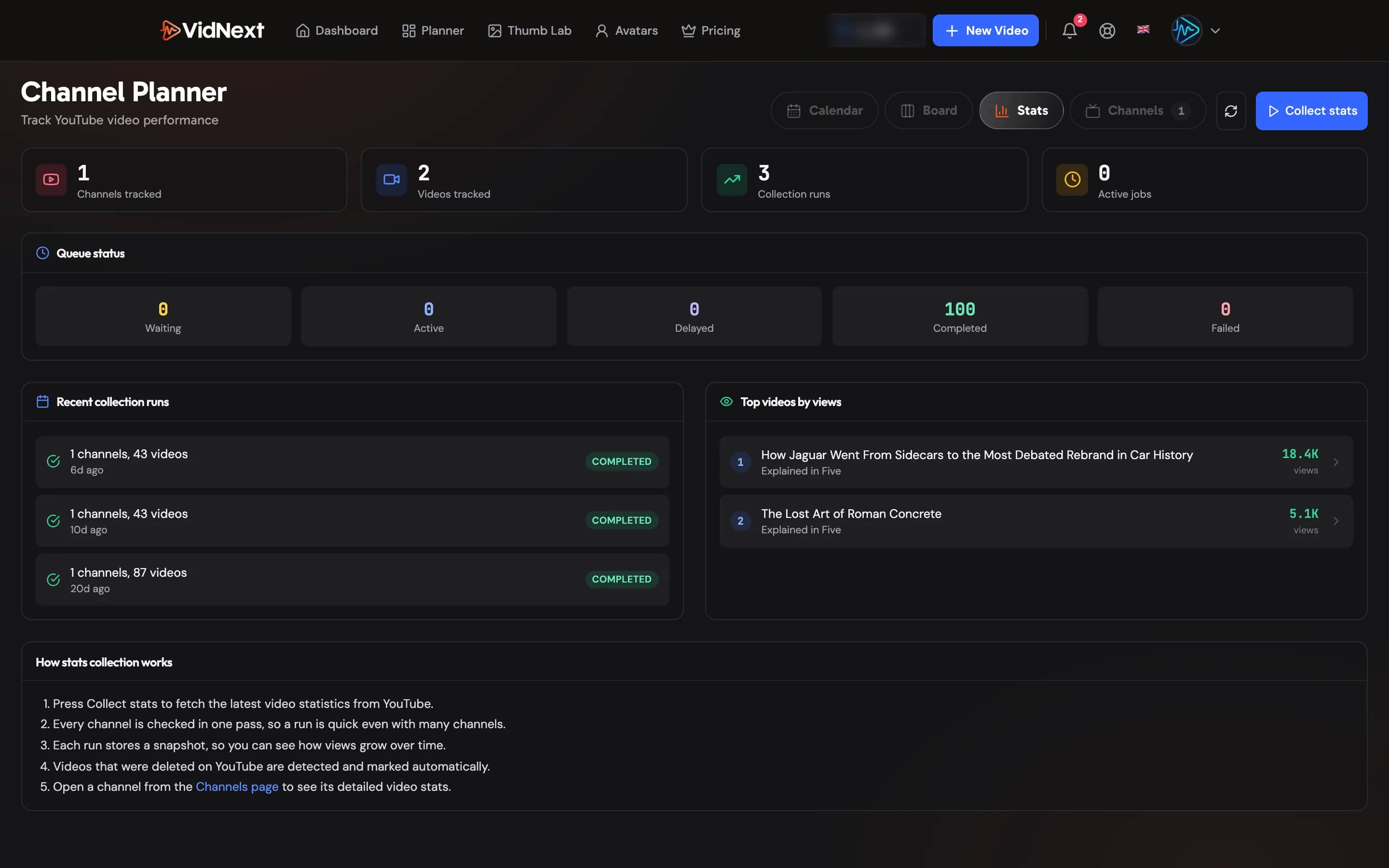Switch to the Calendar view tab

click(824, 111)
